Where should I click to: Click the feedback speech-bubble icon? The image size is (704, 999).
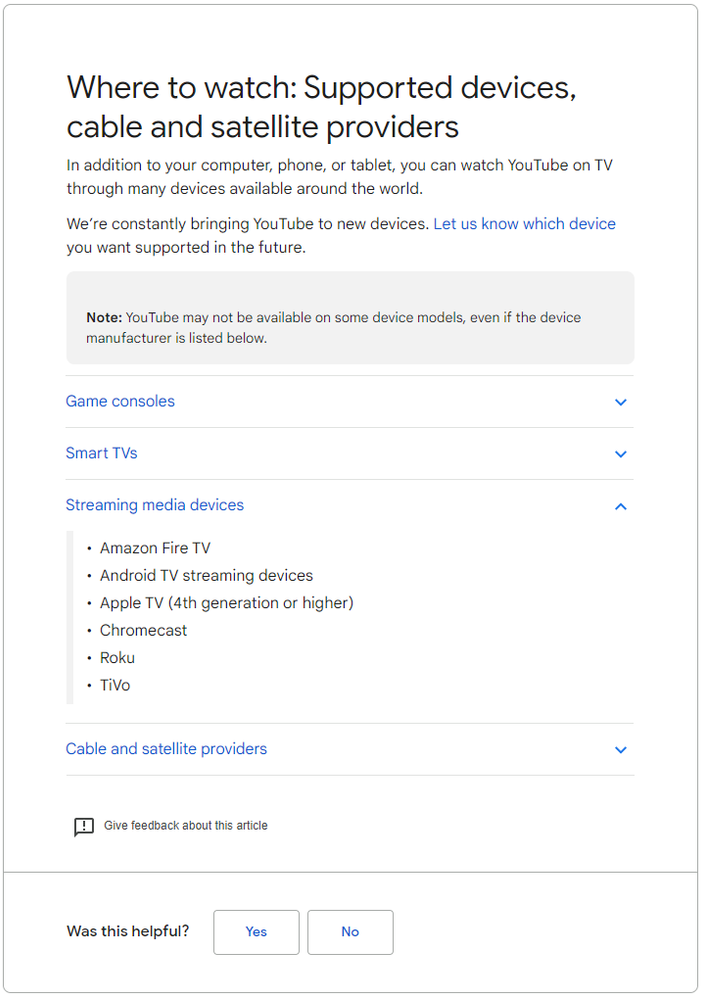84,827
